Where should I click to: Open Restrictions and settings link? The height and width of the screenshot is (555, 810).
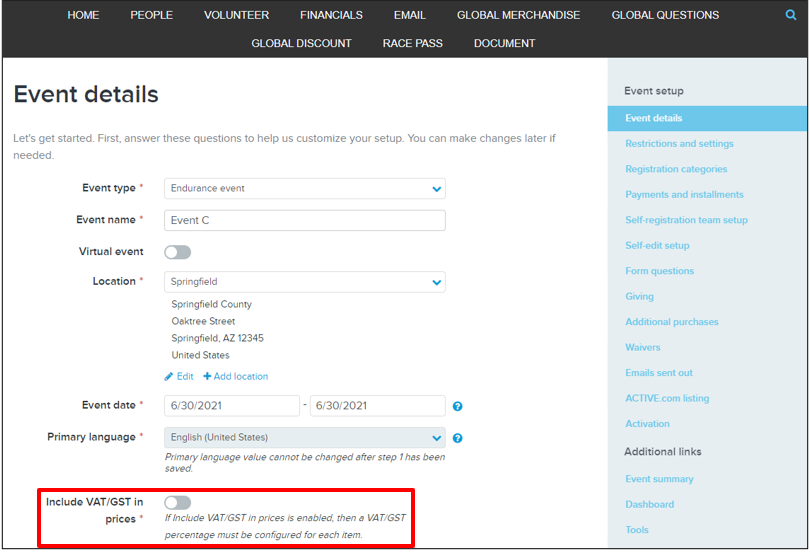pos(679,144)
